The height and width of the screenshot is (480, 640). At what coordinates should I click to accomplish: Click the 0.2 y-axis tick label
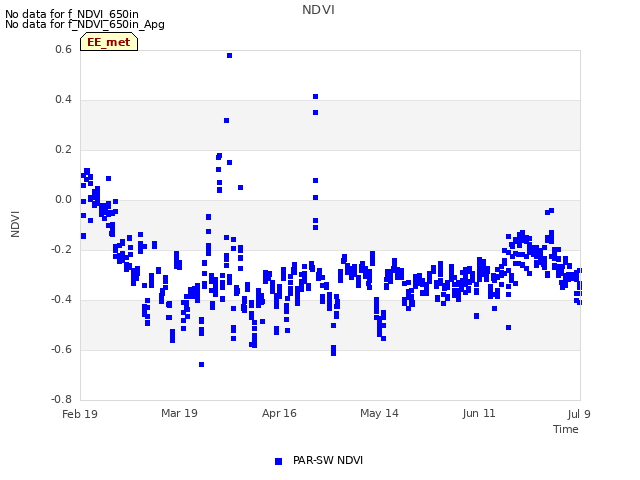(63, 149)
